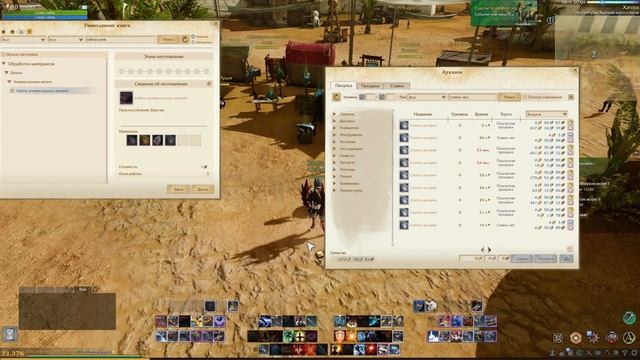The width and height of the screenshot is (640, 360).
Task: Click the Поиск button in the auction window
Action: 509,97
